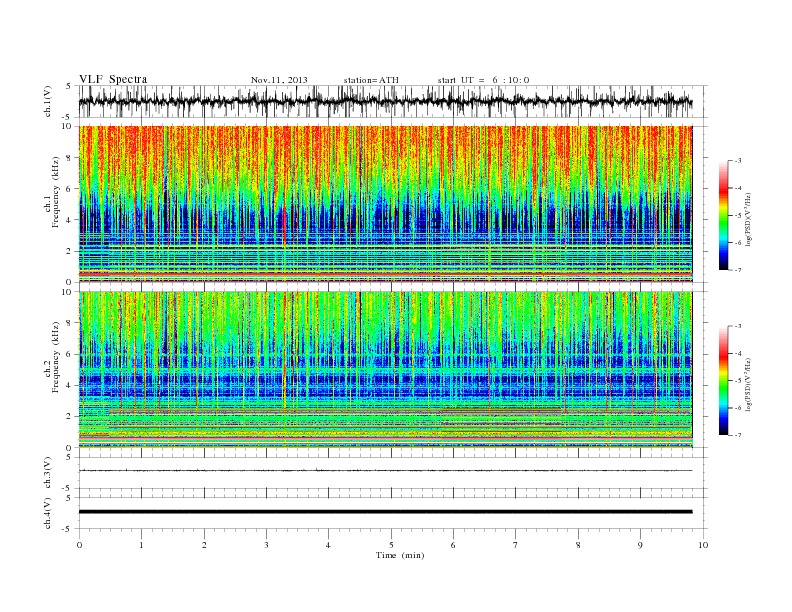Click the '-5' label on ch.1 color bar

[x=738, y=216]
